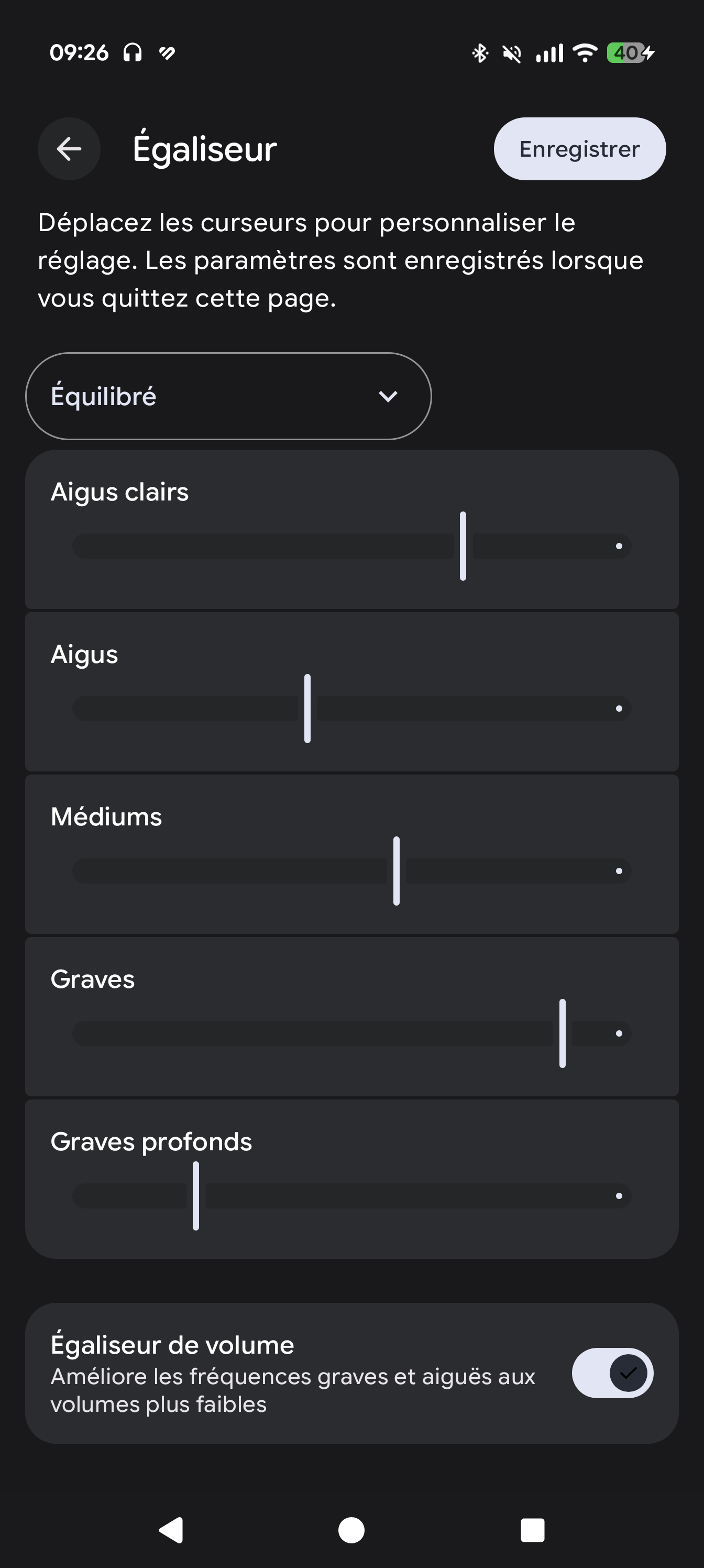Tap the headphones icon in status bar
This screenshot has width=704, height=1568.
(x=133, y=53)
